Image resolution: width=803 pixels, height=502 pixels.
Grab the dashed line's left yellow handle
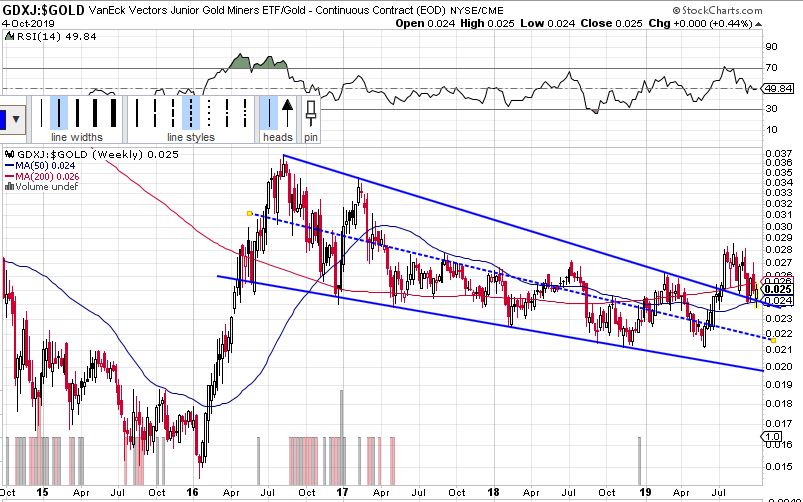[x=249, y=213]
